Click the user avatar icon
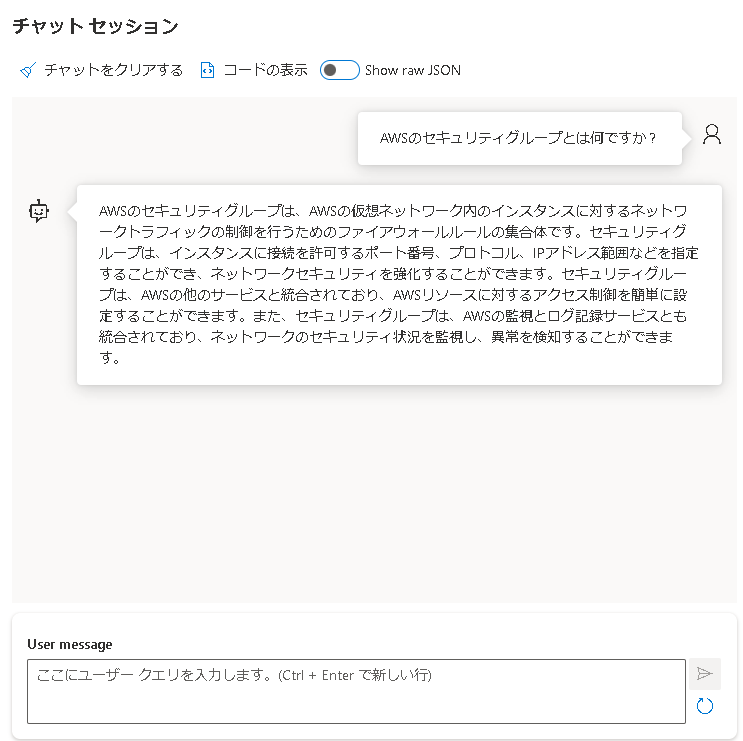The image size is (743, 741). coord(712,135)
